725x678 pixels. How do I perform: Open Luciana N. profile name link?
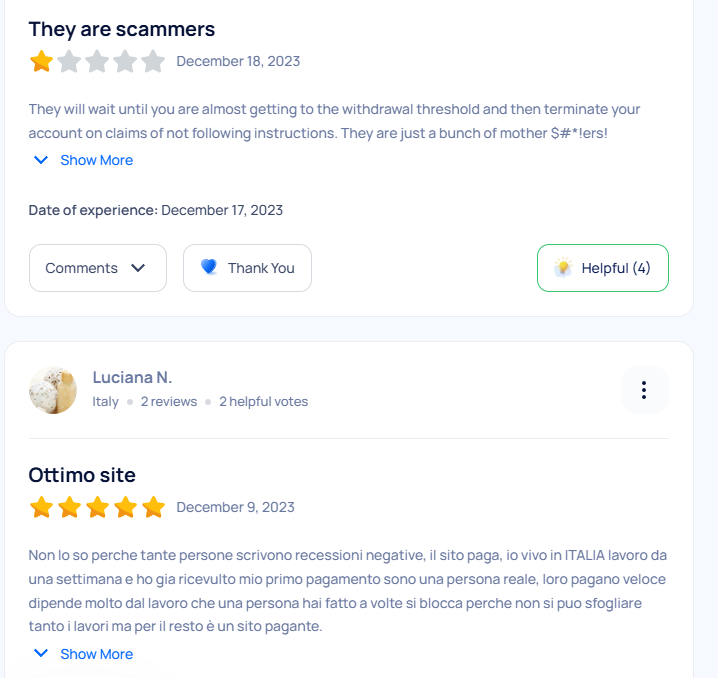[132, 377]
